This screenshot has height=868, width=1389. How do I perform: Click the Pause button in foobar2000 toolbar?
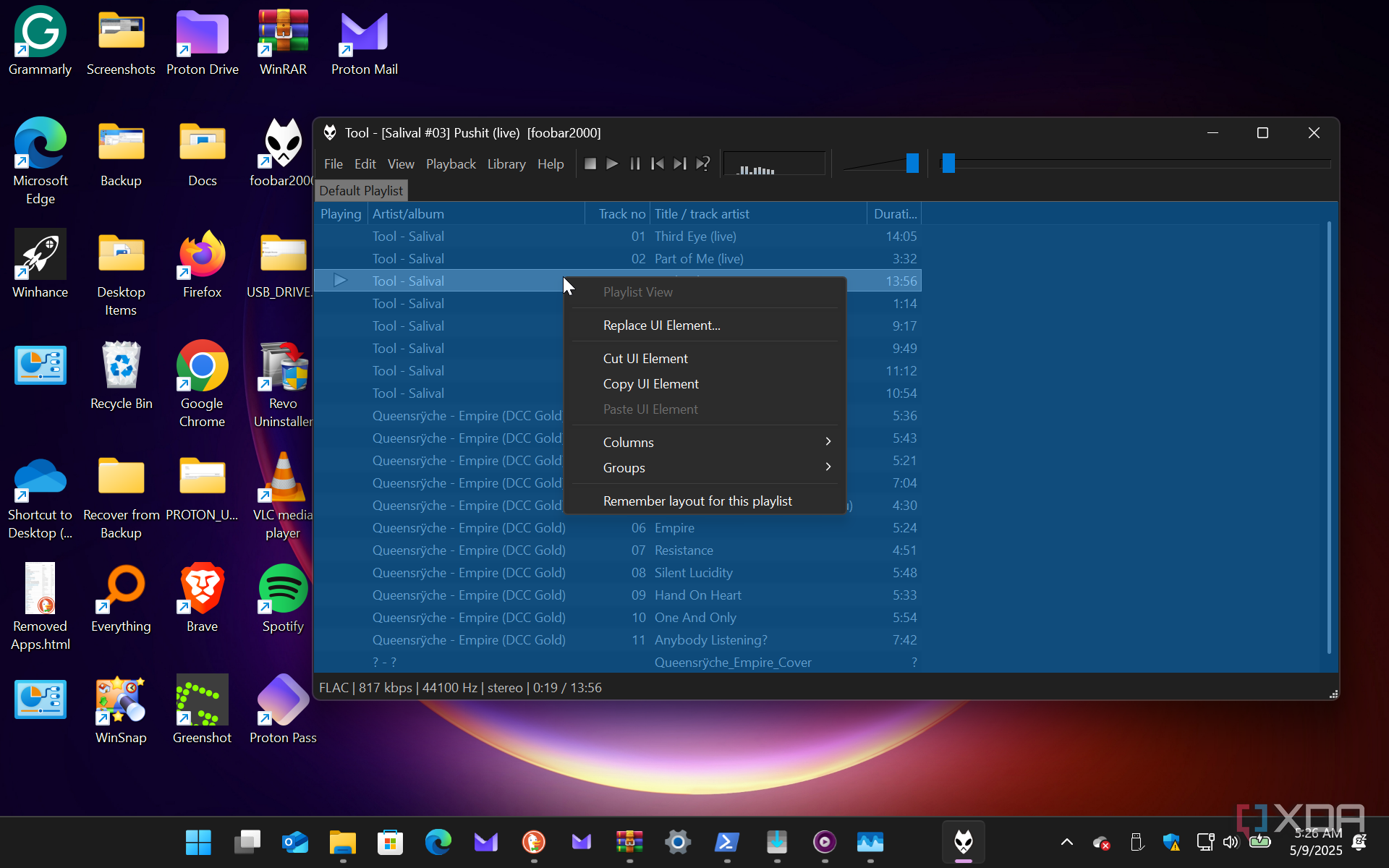pyautogui.click(x=634, y=164)
